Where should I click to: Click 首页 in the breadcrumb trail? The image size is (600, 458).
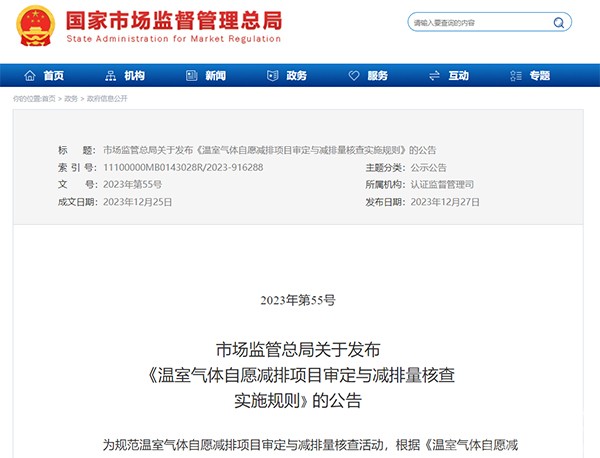point(48,99)
